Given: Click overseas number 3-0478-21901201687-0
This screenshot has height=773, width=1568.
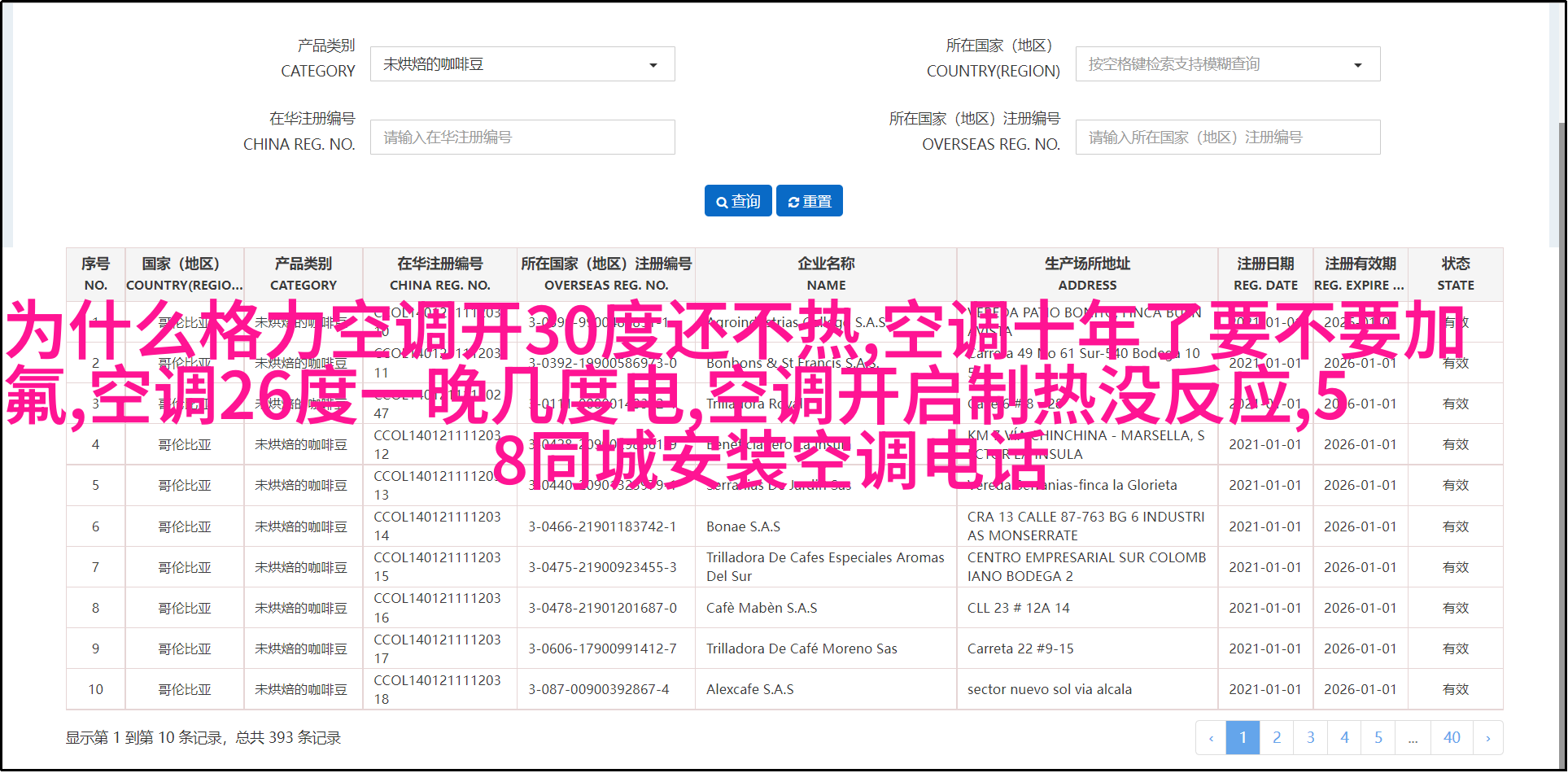Looking at the screenshot, I should pyautogui.click(x=602, y=609).
